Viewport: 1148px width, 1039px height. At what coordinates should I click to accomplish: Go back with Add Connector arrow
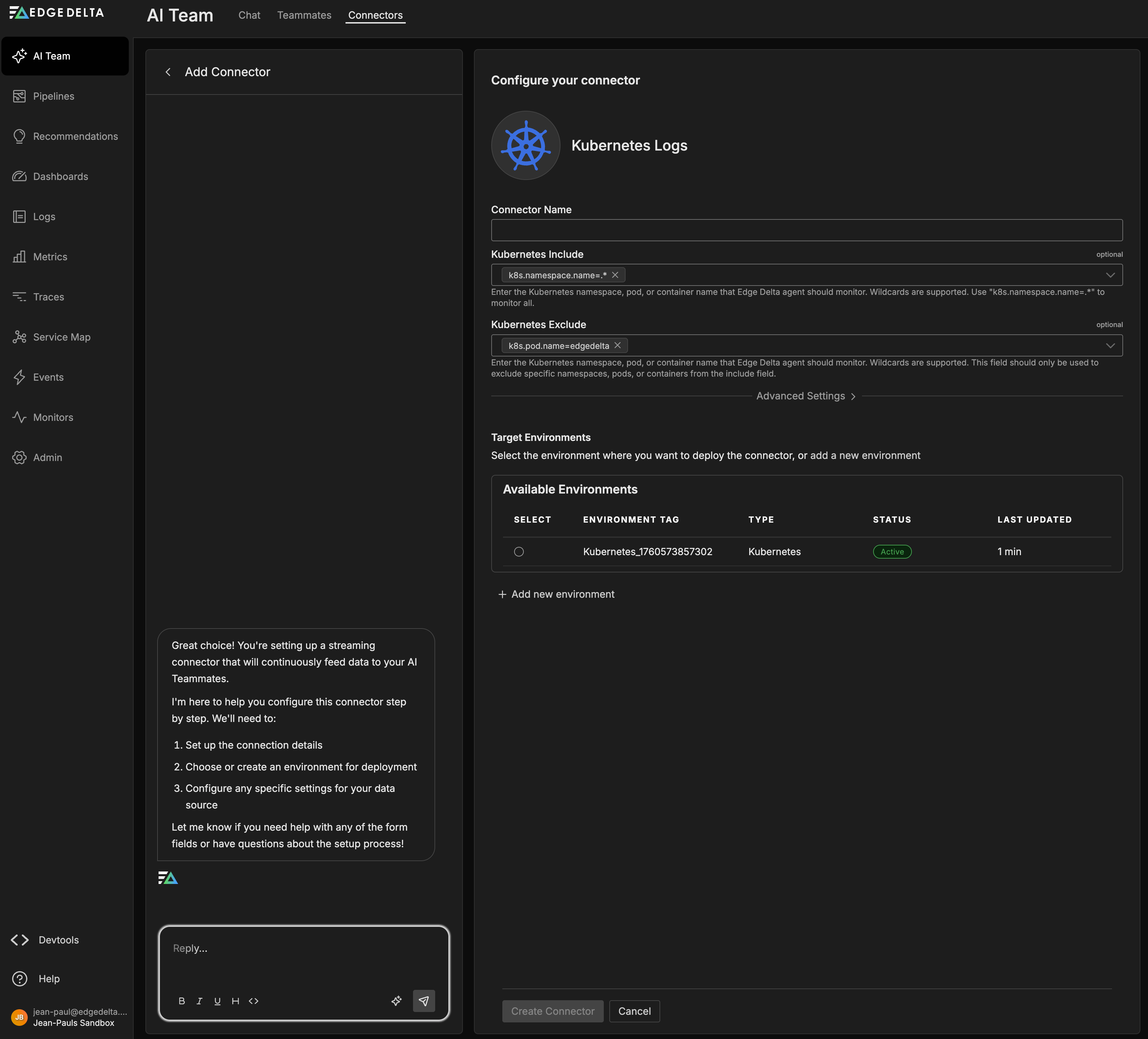(x=168, y=72)
